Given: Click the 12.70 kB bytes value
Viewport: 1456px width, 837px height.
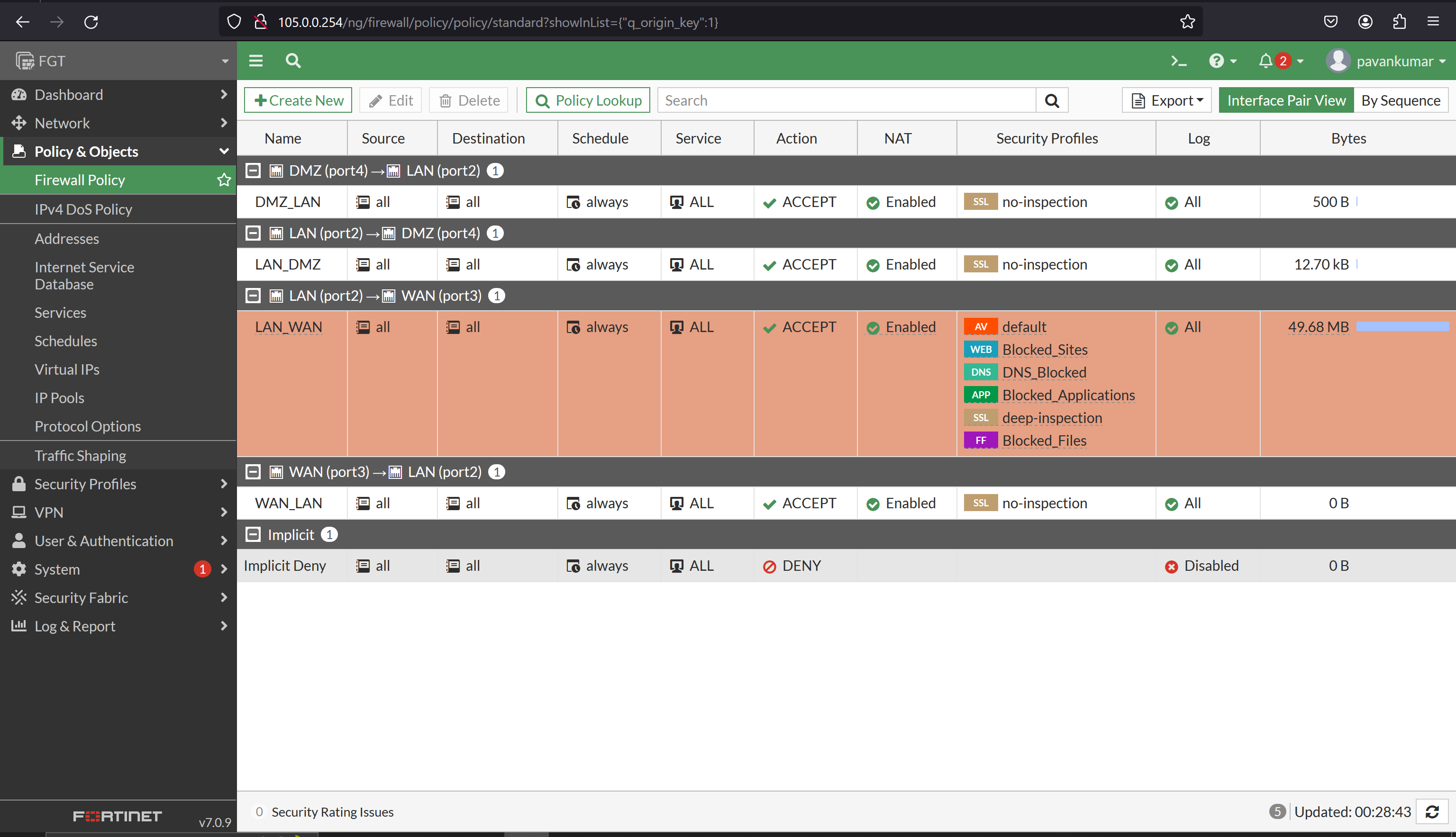Looking at the screenshot, I should (x=1321, y=264).
